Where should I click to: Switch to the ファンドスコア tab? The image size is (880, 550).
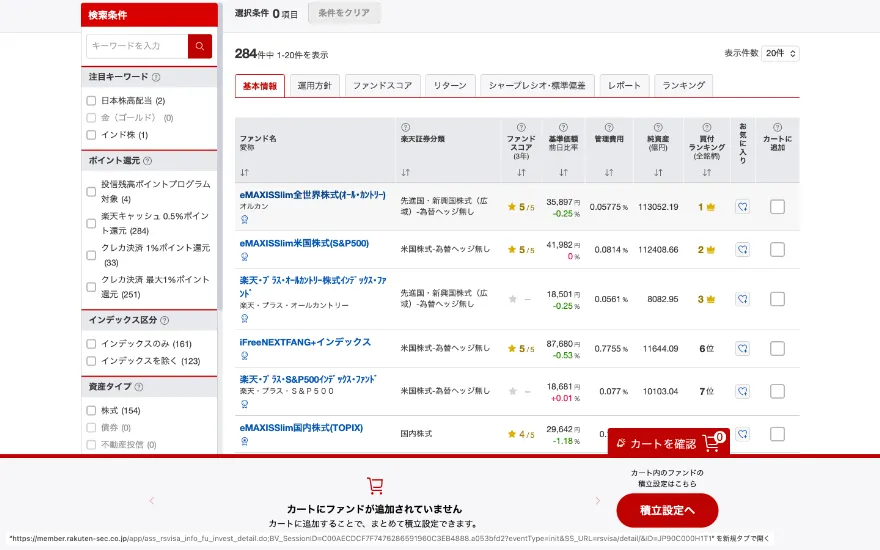pyautogui.click(x=382, y=86)
